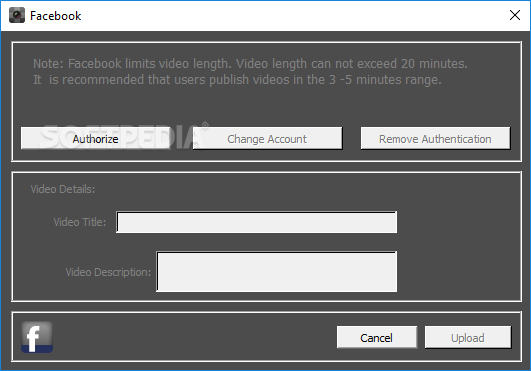Click the app icon in title bar

17,15
